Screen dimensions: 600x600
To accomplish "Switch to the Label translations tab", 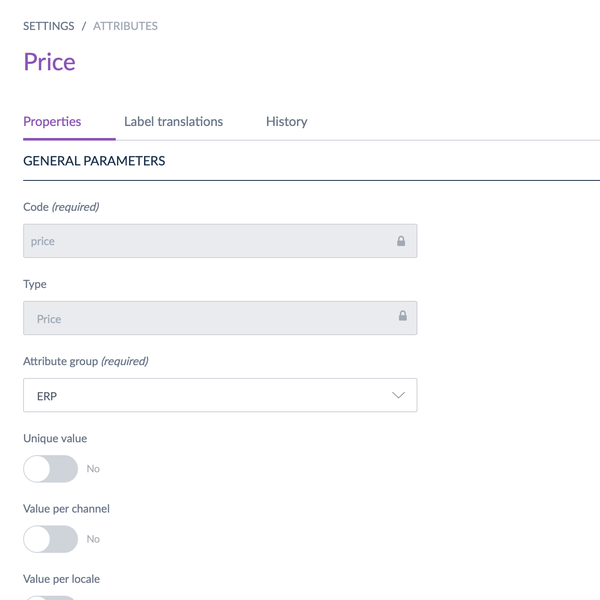I will [173, 122].
